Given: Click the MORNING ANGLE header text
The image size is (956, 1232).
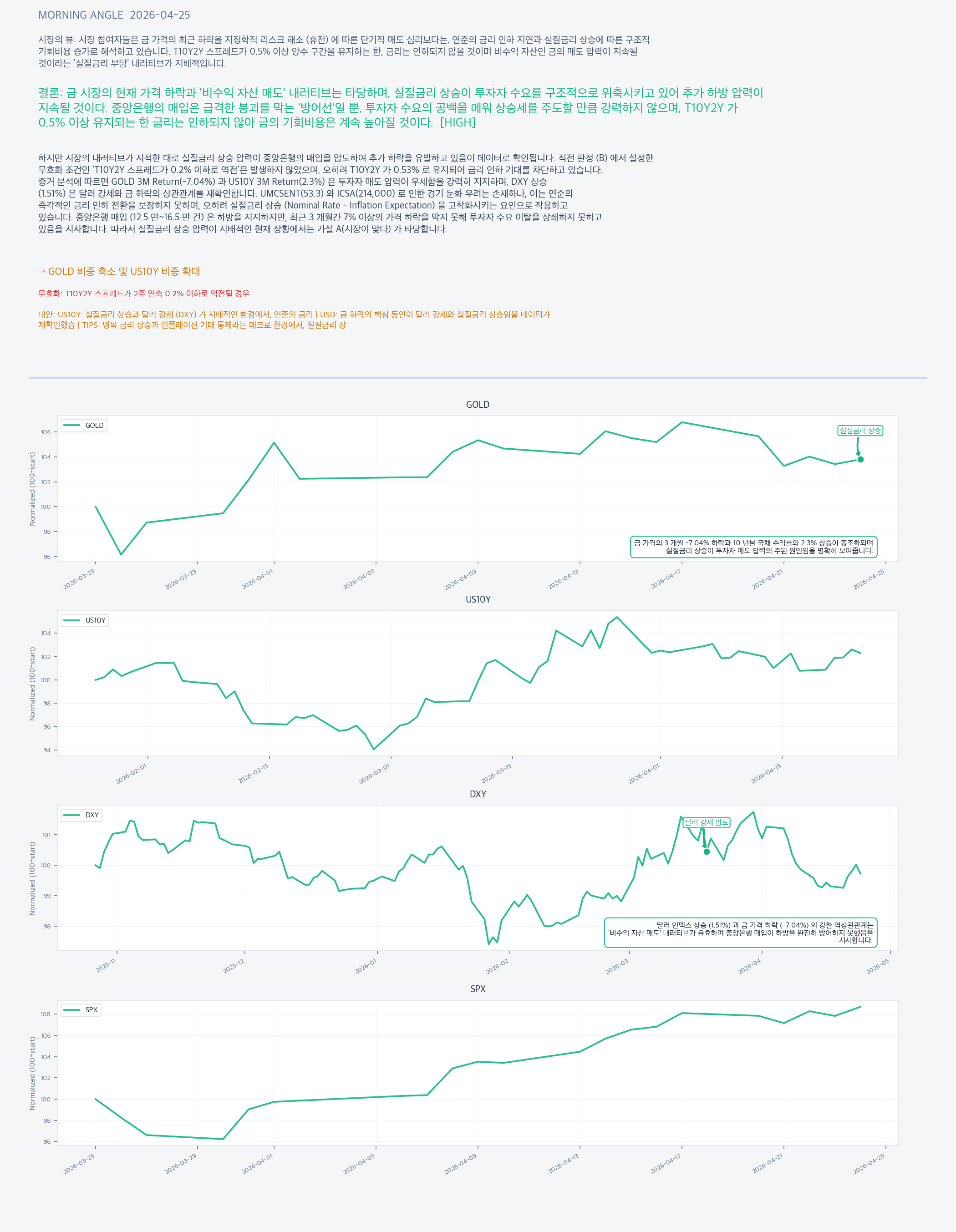Looking at the screenshot, I should click(x=81, y=15).
